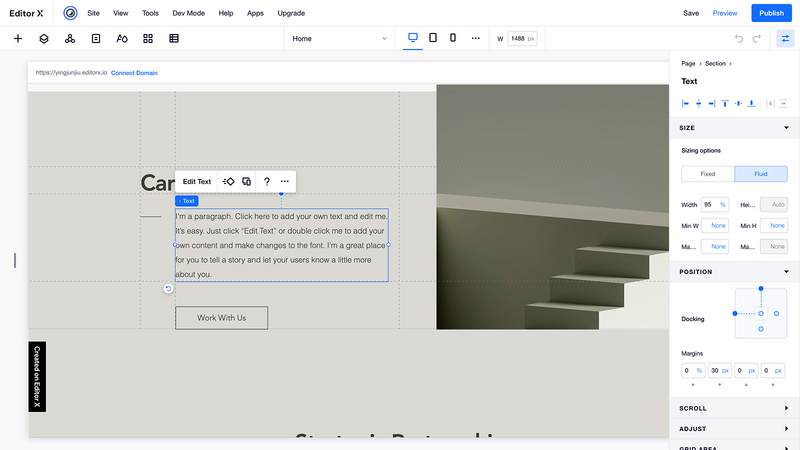Click the Editor X circular logo icon
This screenshot has height=450, width=800.
[x=70, y=13]
